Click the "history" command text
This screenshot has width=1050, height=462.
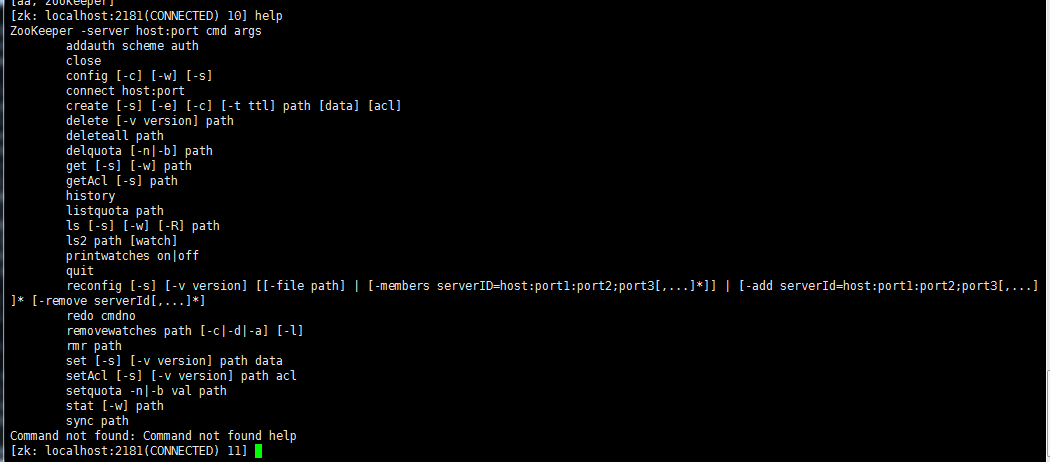click(x=90, y=196)
